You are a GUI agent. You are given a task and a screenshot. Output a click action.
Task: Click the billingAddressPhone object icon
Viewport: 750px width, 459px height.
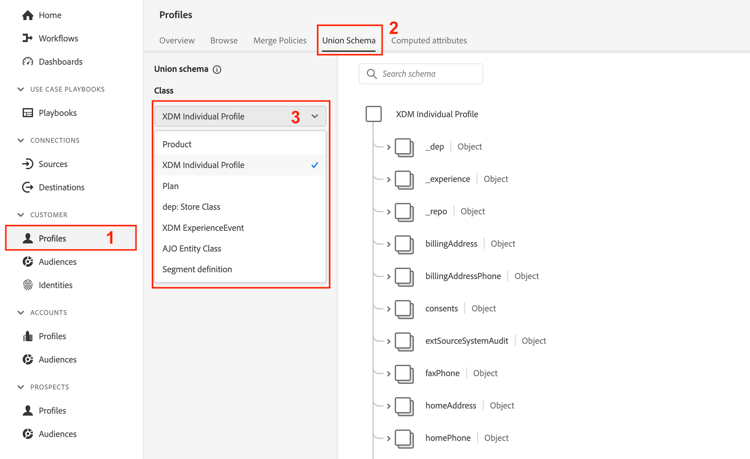404,277
